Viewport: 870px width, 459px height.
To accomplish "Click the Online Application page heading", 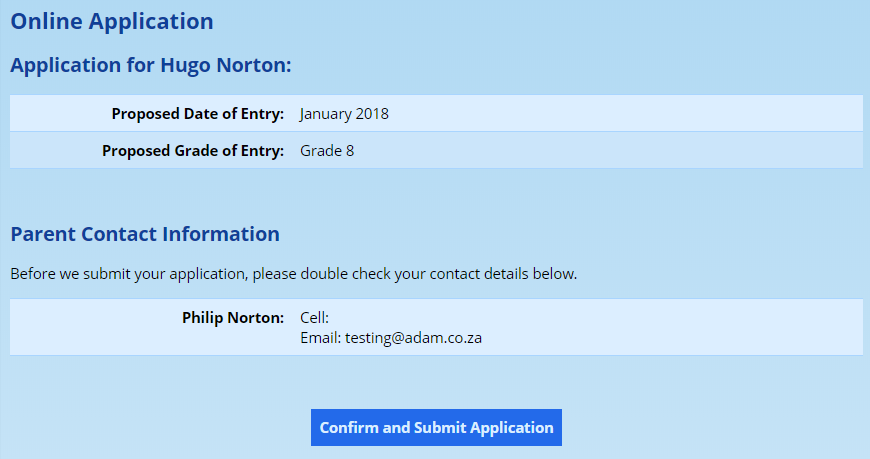I will [x=112, y=21].
